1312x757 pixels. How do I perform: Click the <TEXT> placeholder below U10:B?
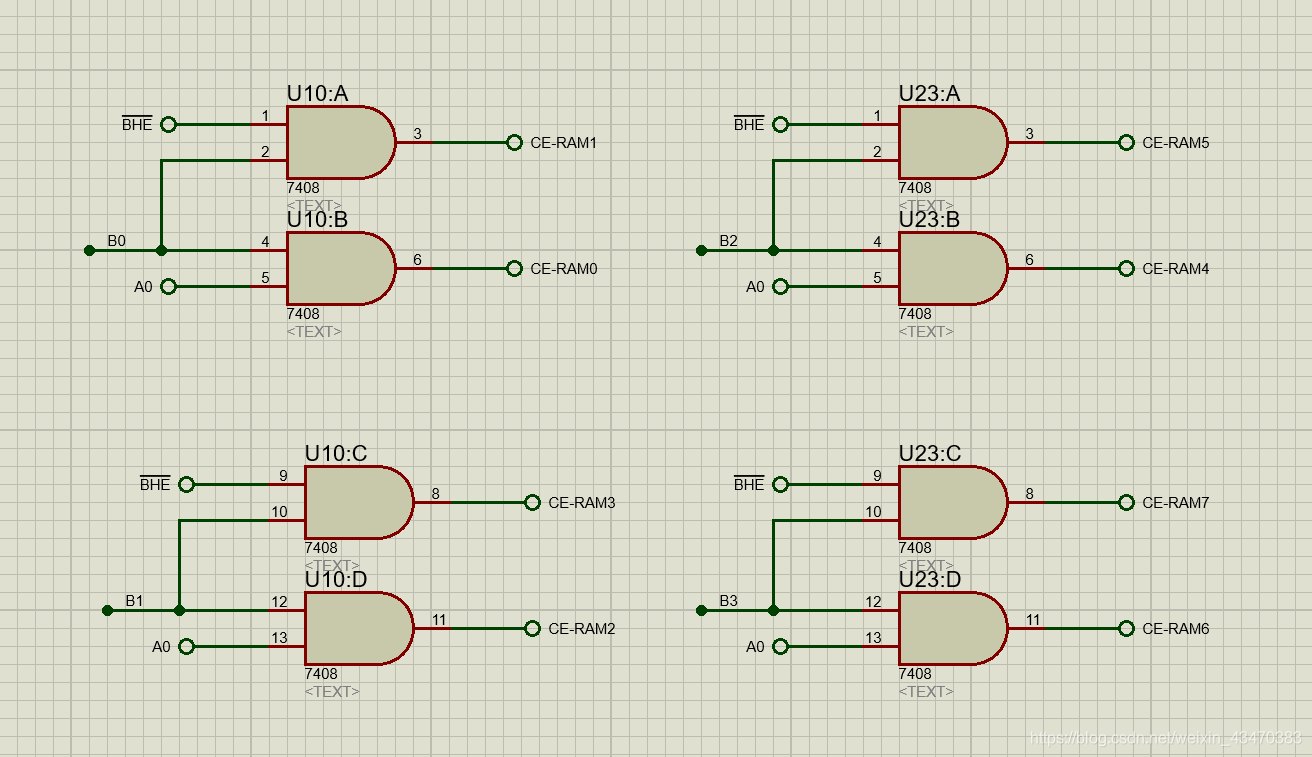coord(314,331)
